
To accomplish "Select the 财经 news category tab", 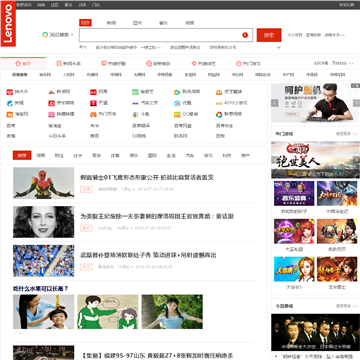I will tap(59, 155).
